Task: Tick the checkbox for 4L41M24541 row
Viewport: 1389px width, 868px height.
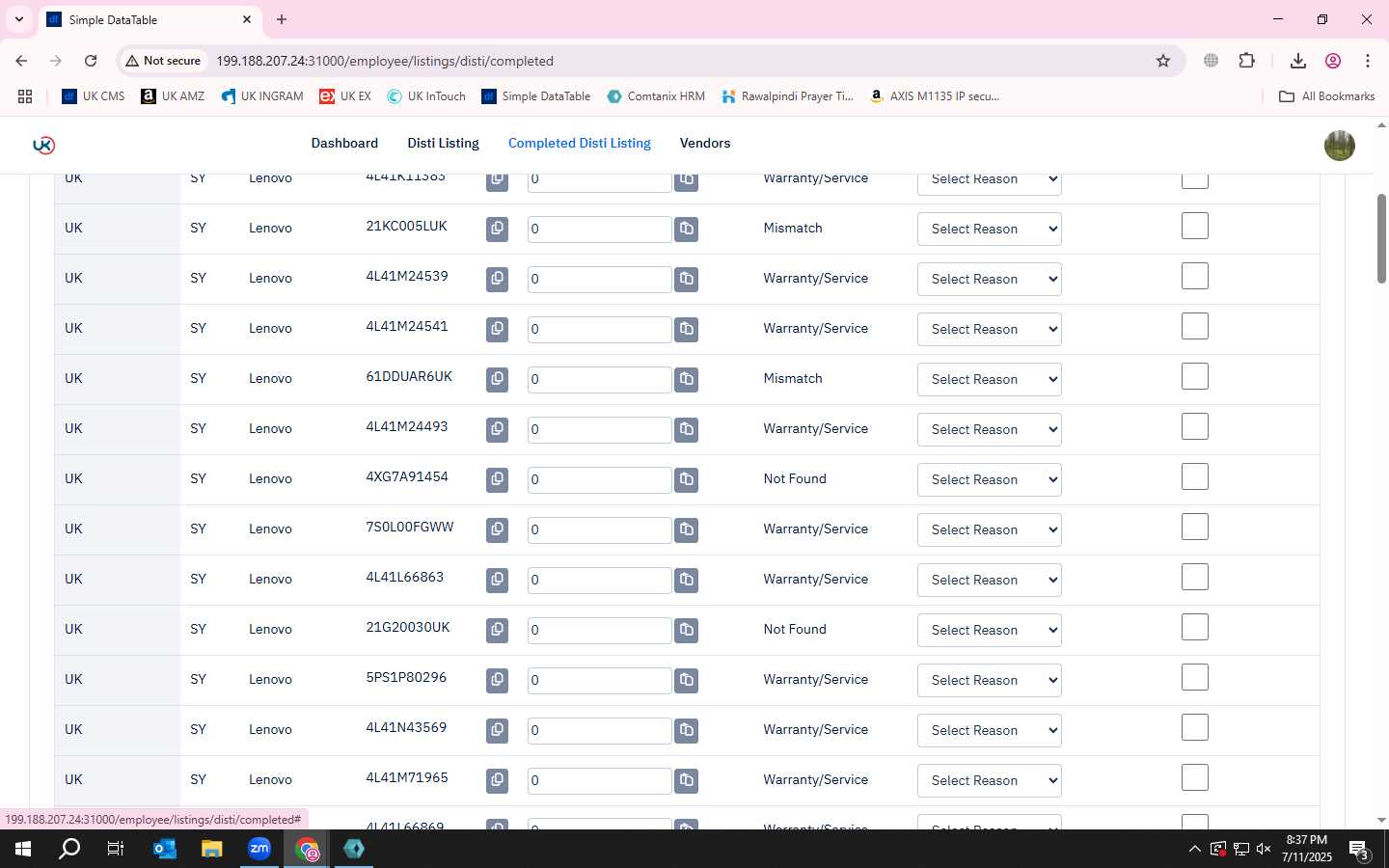Action: click(x=1195, y=327)
